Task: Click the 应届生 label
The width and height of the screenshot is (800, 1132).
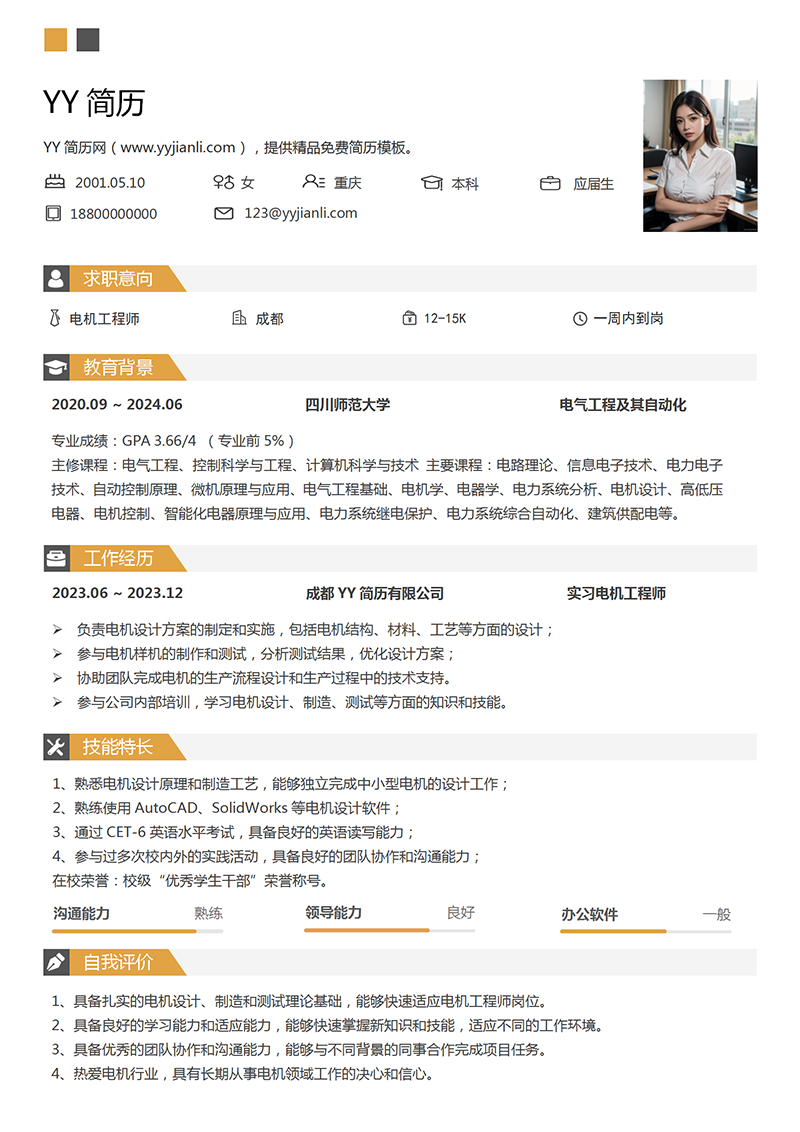Action: 594,184
